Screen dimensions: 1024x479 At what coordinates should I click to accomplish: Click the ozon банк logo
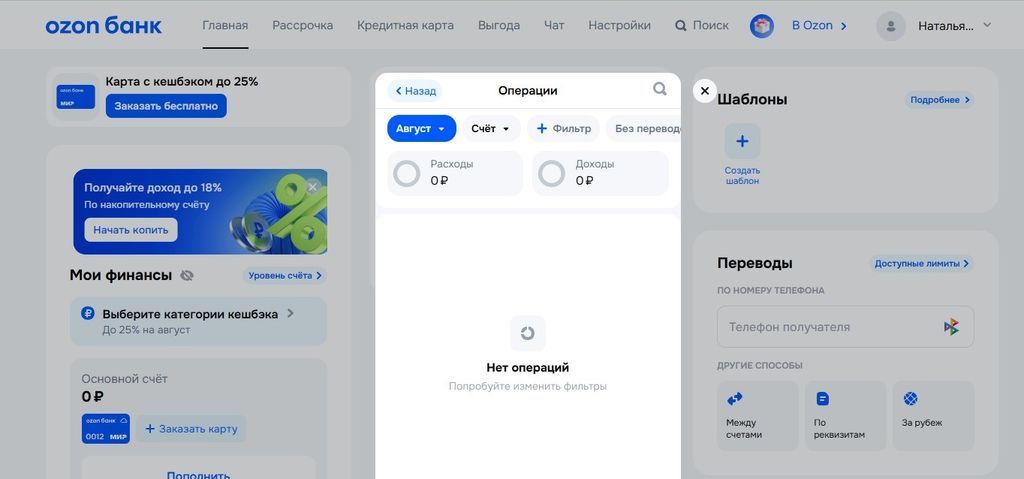tap(103, 25)
